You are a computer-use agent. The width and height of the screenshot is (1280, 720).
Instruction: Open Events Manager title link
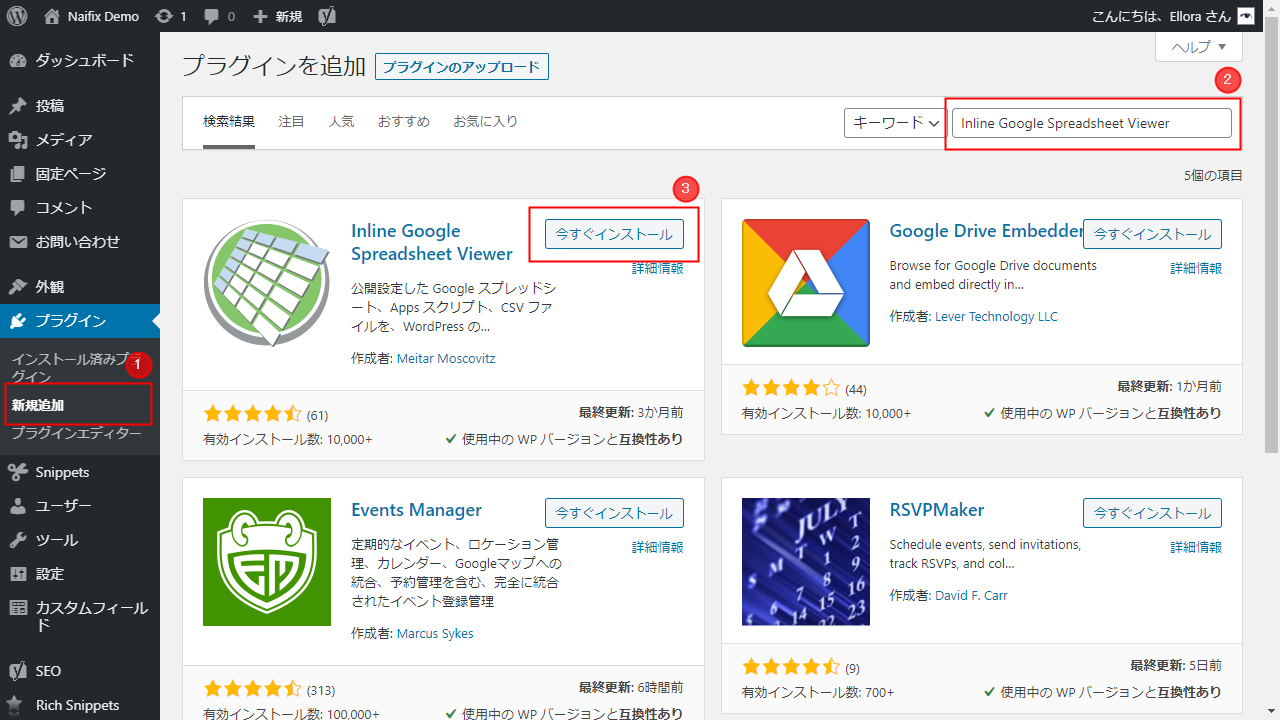point(416,510)
